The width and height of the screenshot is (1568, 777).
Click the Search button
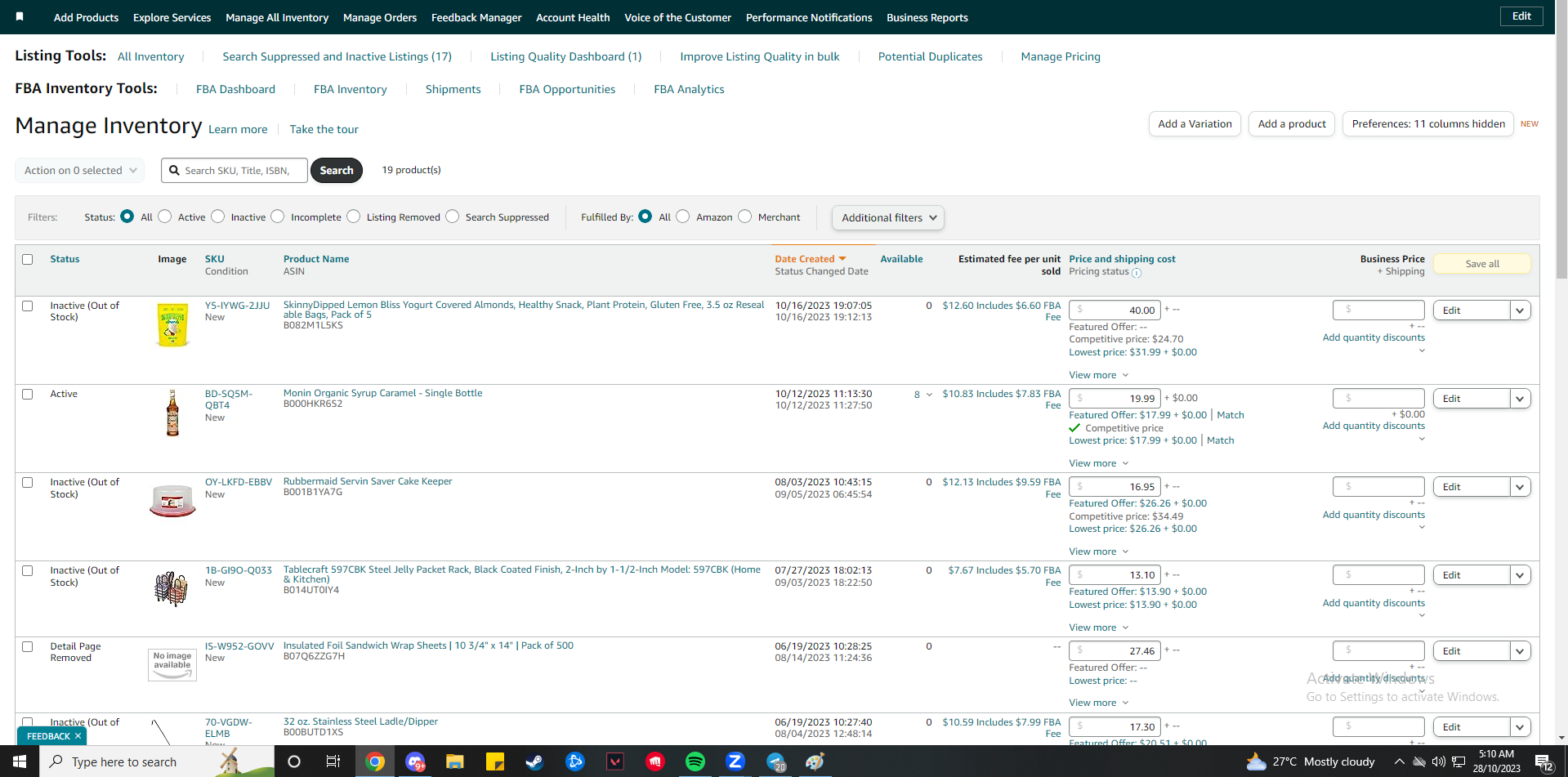(x=337, y=170)
